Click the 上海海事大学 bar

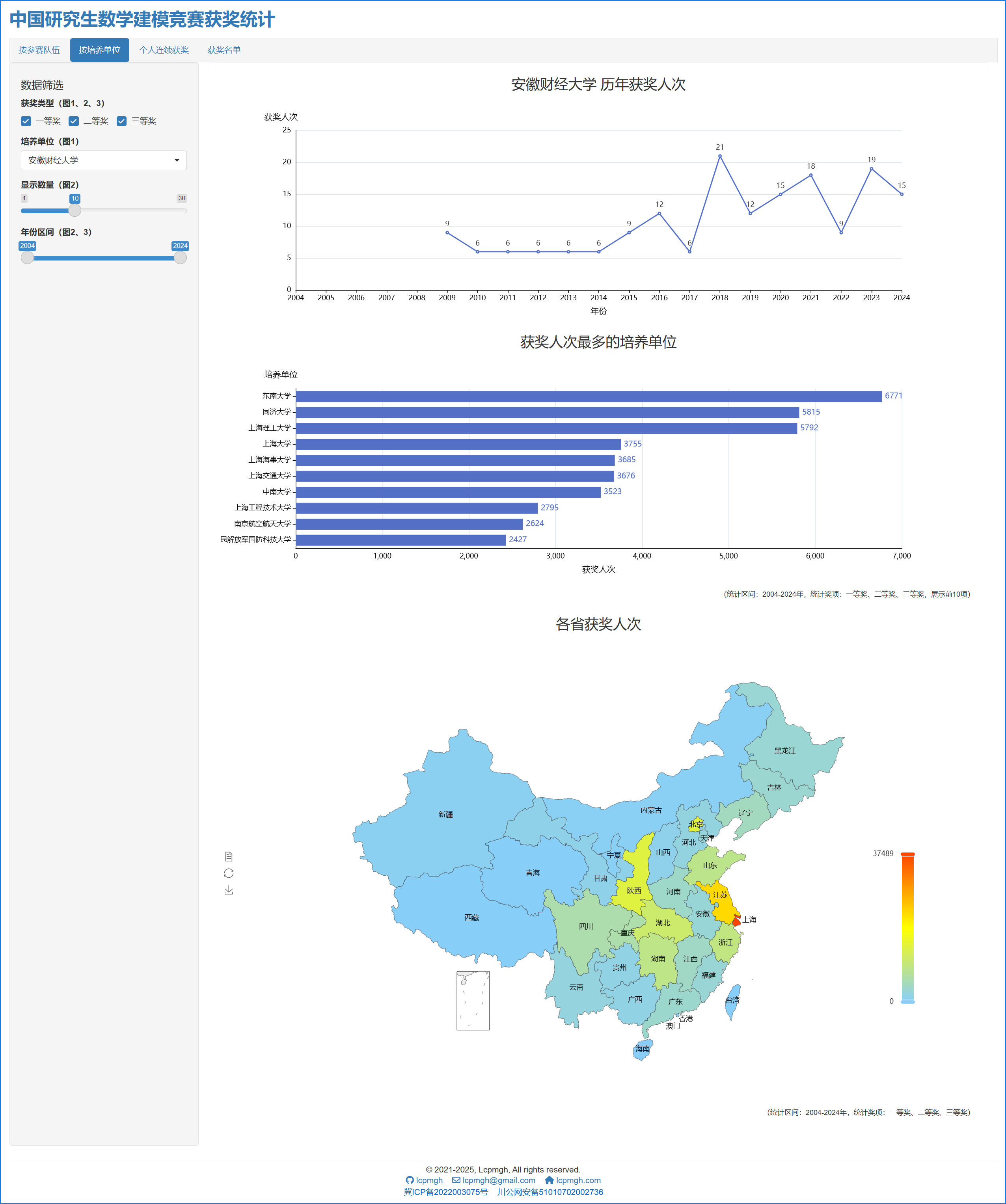pos(455,460)
